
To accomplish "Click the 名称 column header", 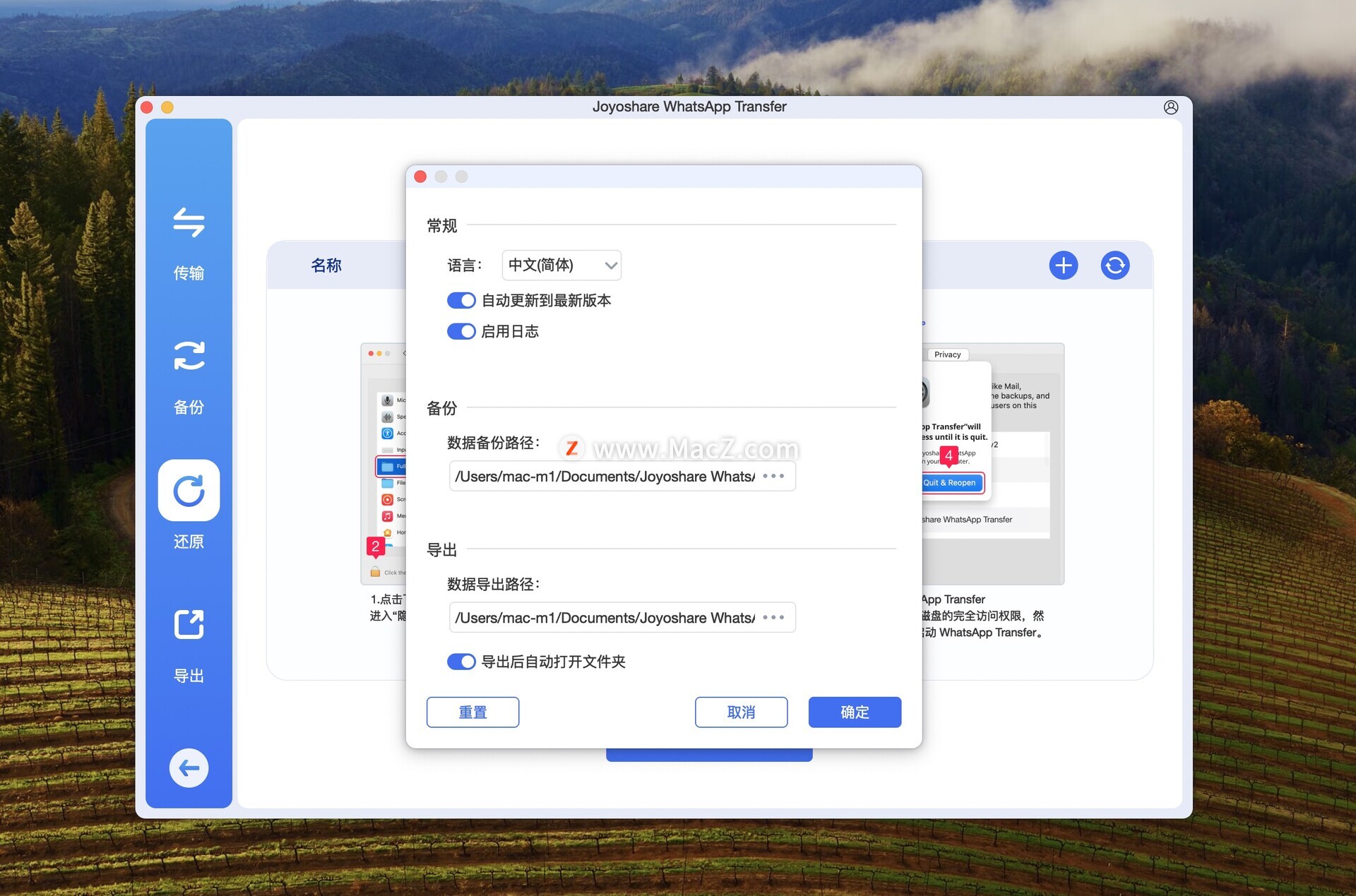I will (326, 265).
